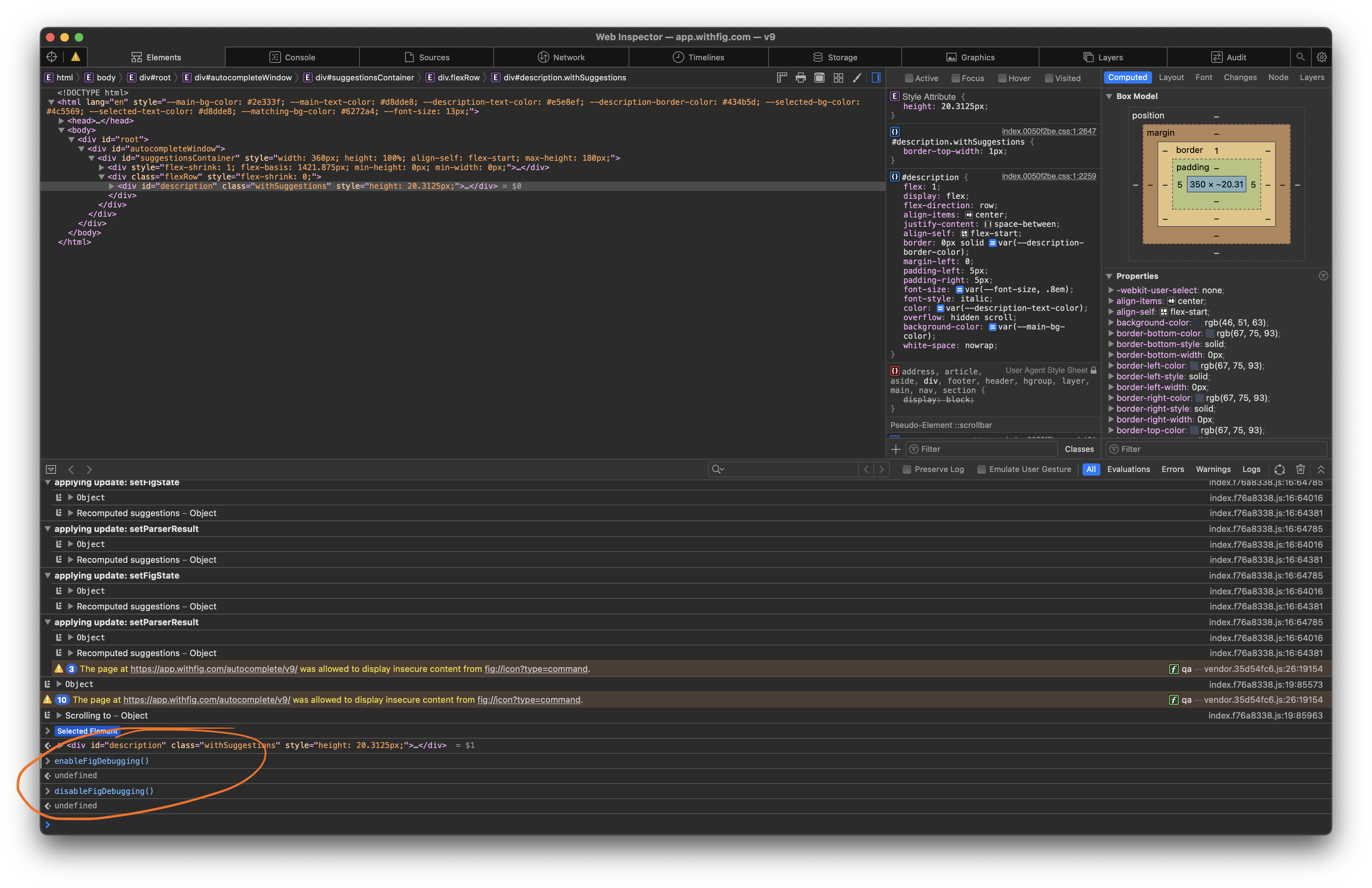Click the Classes button in styles panel
1372x888 pixels.
[x=1079, y=449]
